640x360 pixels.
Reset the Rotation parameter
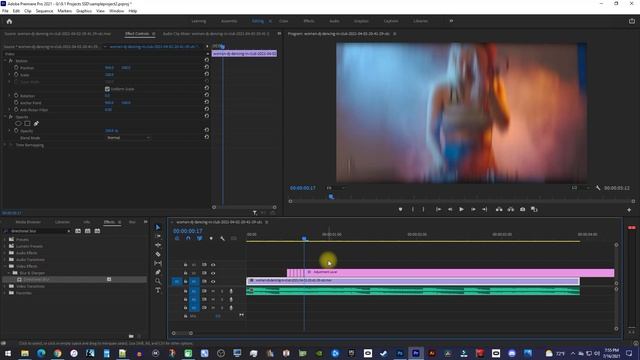tap(207, 95)
